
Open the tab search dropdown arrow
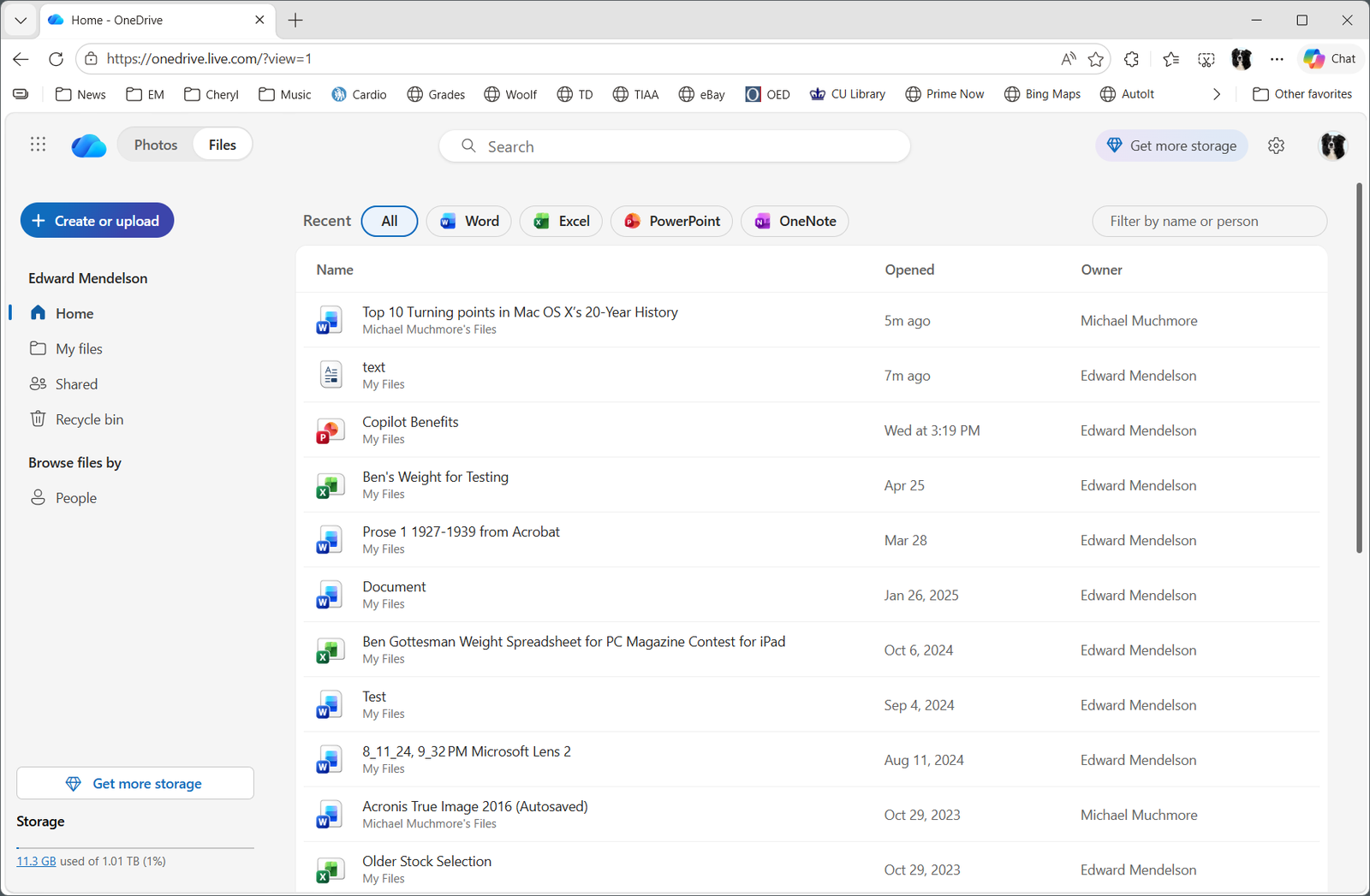[21, 20]
